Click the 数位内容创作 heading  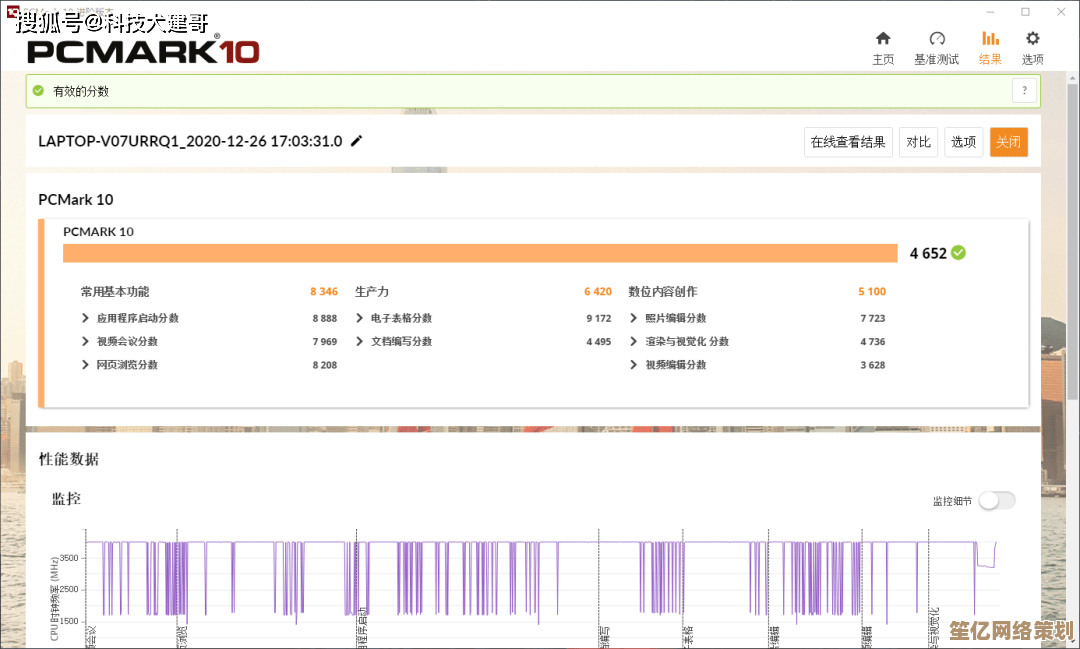[663, 291]
